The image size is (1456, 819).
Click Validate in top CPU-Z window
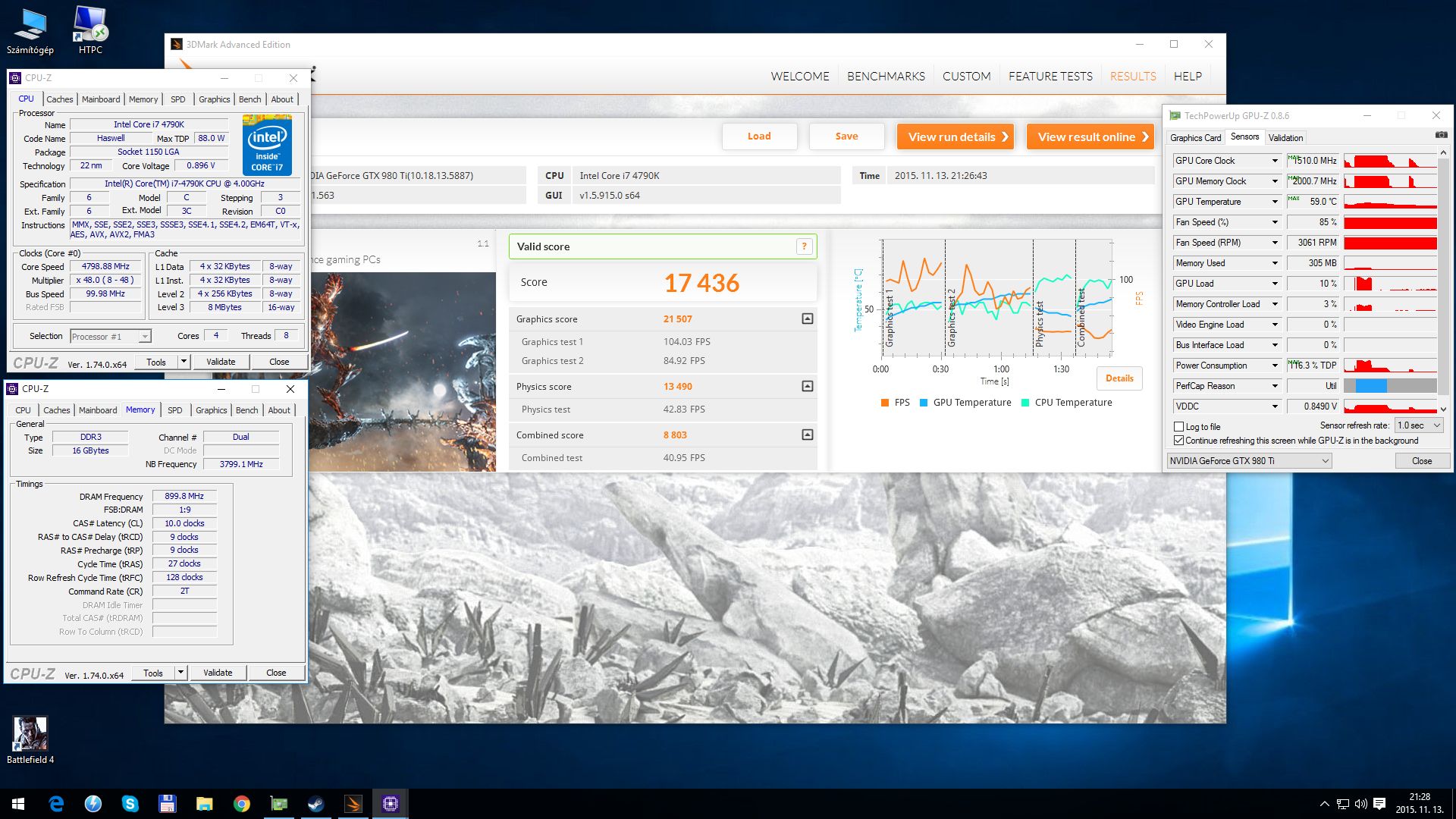click(221, 362)
